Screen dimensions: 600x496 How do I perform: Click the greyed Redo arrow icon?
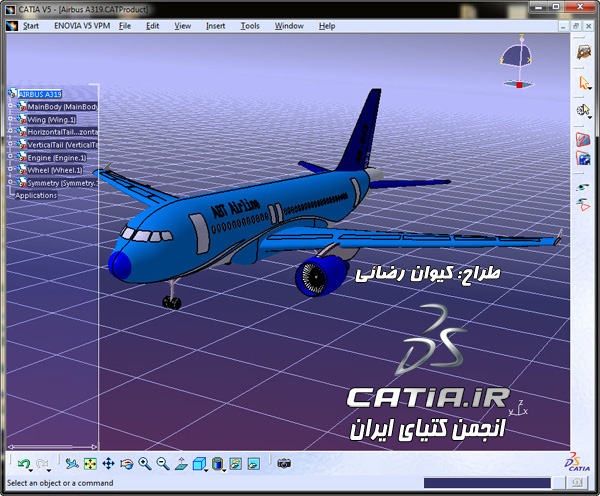pos(42,463)
